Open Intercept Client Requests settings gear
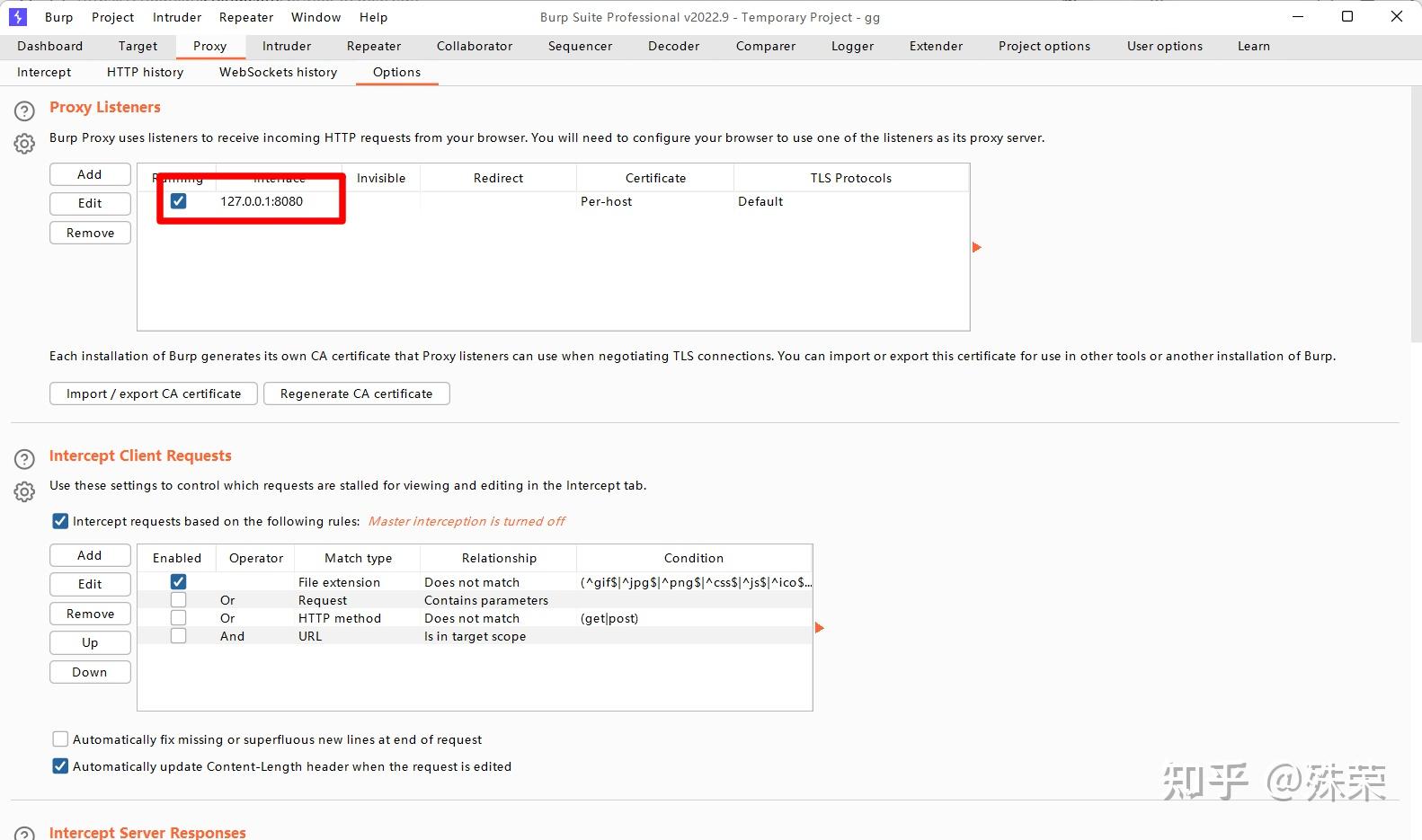This screenshot has height=840, width=1422. pos(24,491)
